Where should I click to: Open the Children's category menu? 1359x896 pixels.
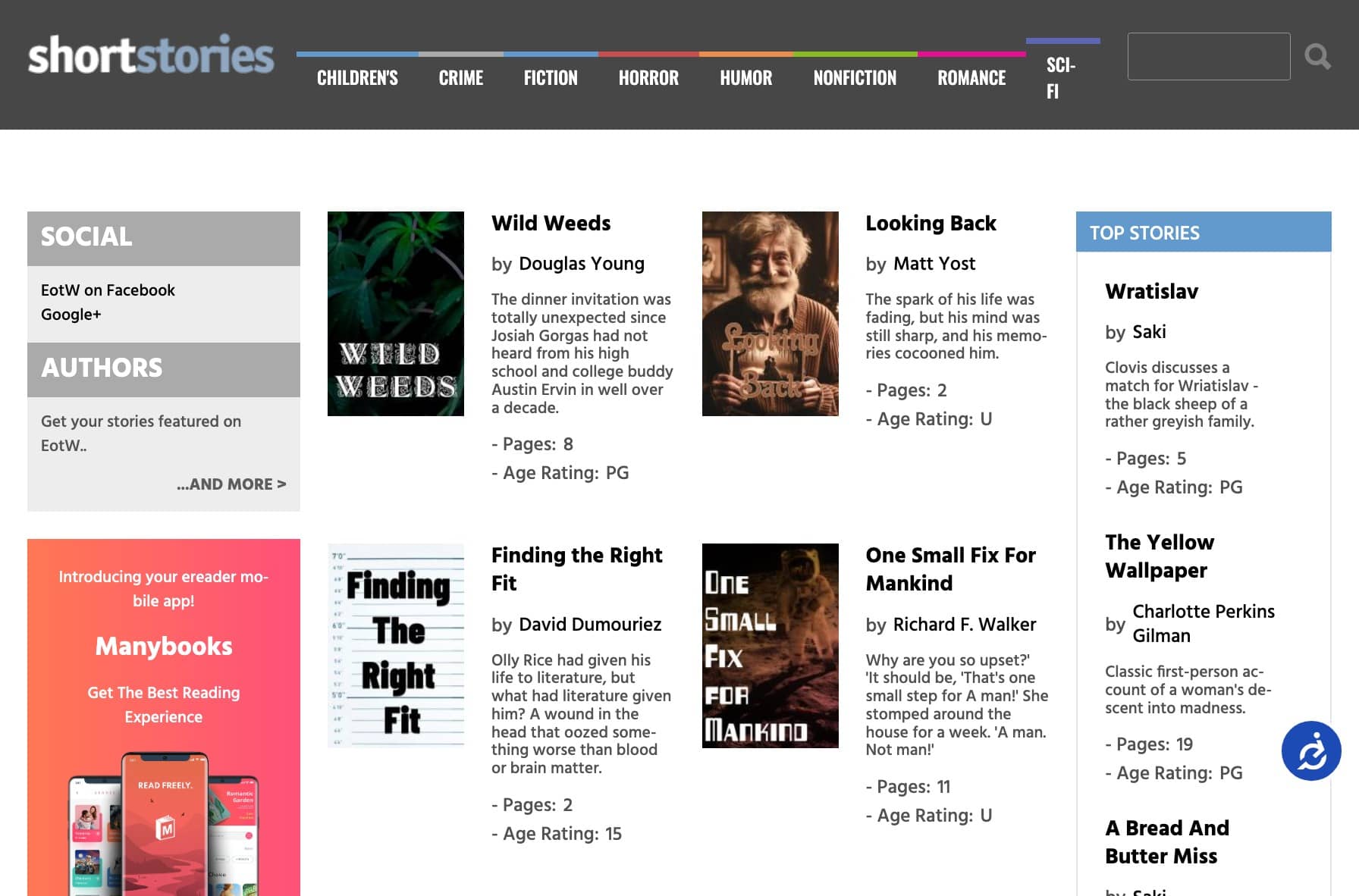(357, 78)
